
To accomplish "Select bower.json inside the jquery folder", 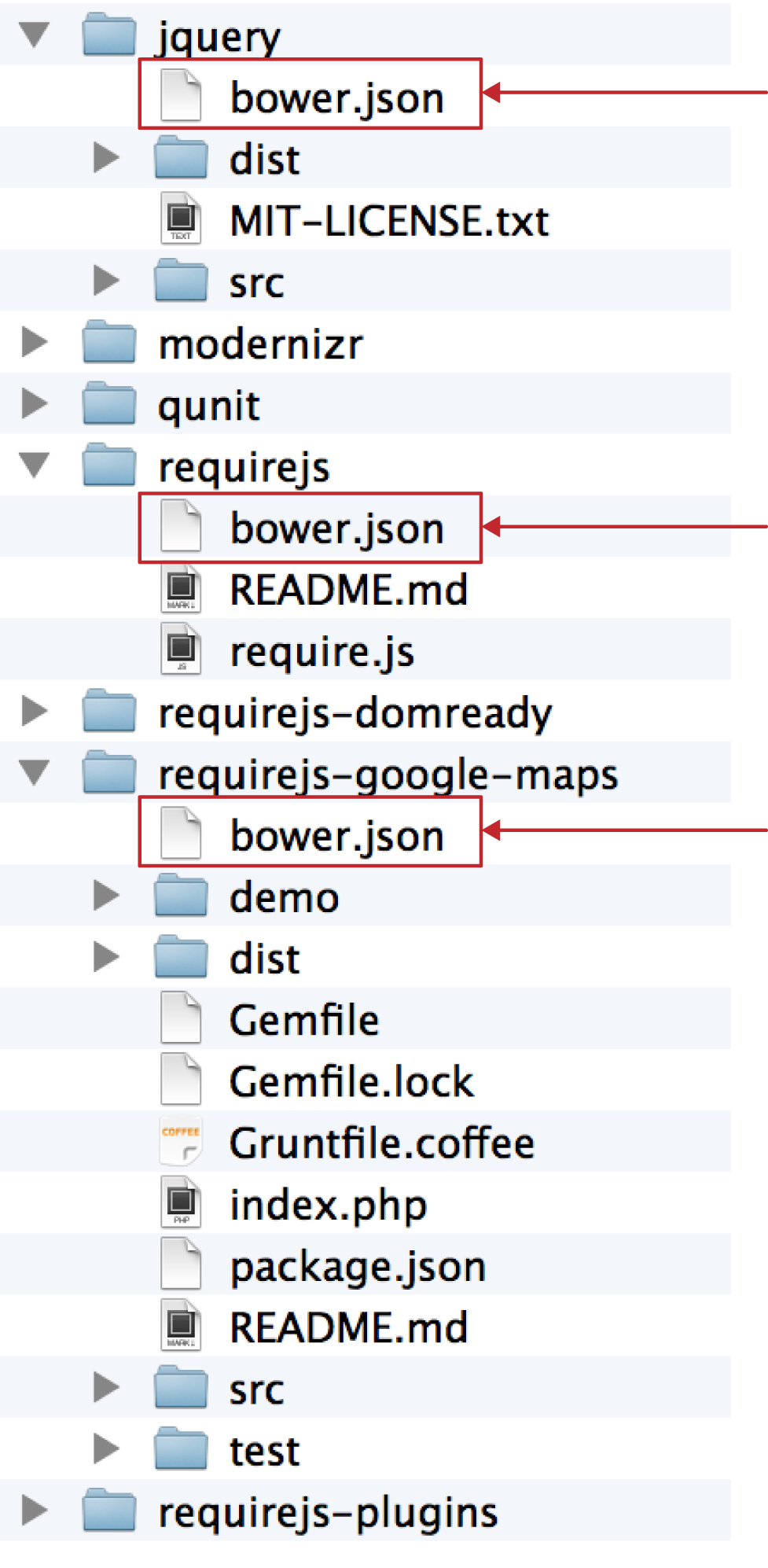I will [336, 98].
